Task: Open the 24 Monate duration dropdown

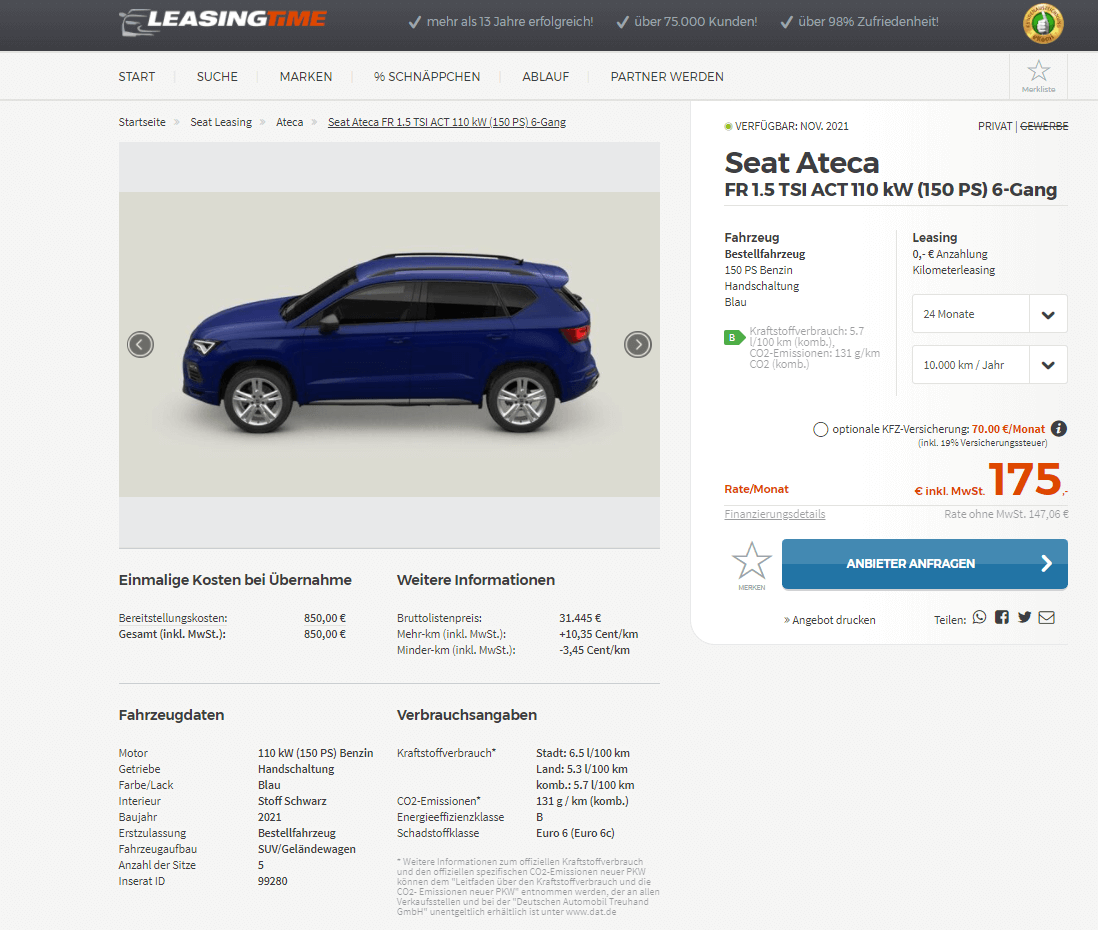Action: pos(989,314)
